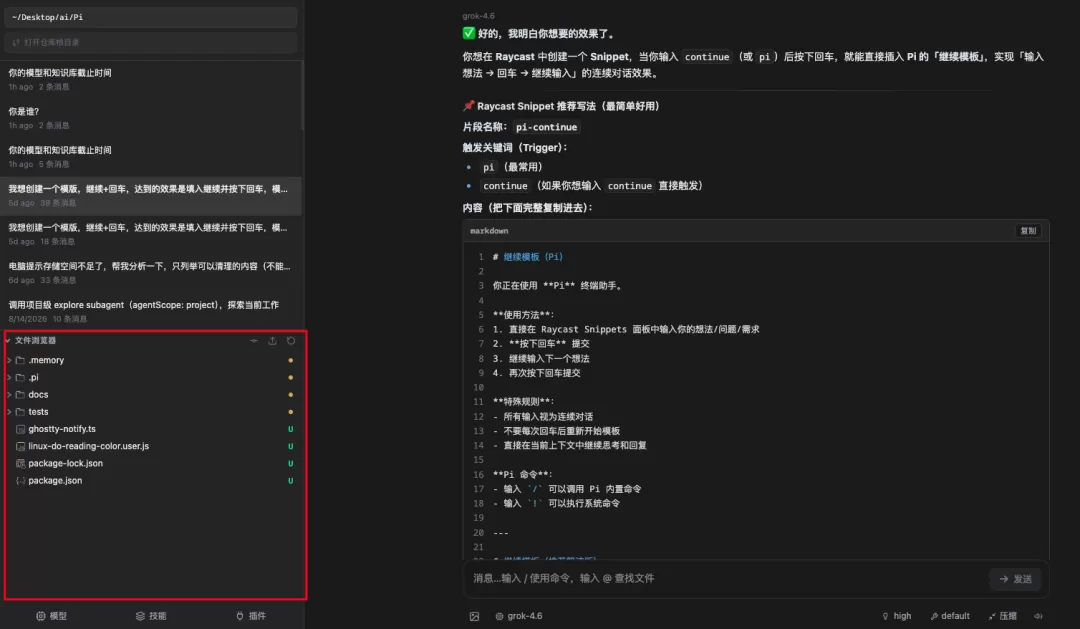The width and height of the screenshot is (1080, 629).
Task: Click the .memory folder icon
Action: click(x=20, y=360)
